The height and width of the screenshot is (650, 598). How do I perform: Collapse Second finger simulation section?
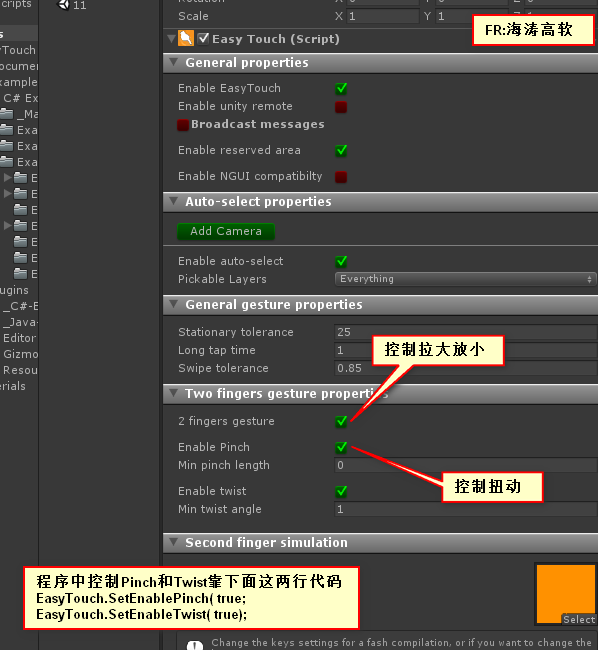point(174,542)
